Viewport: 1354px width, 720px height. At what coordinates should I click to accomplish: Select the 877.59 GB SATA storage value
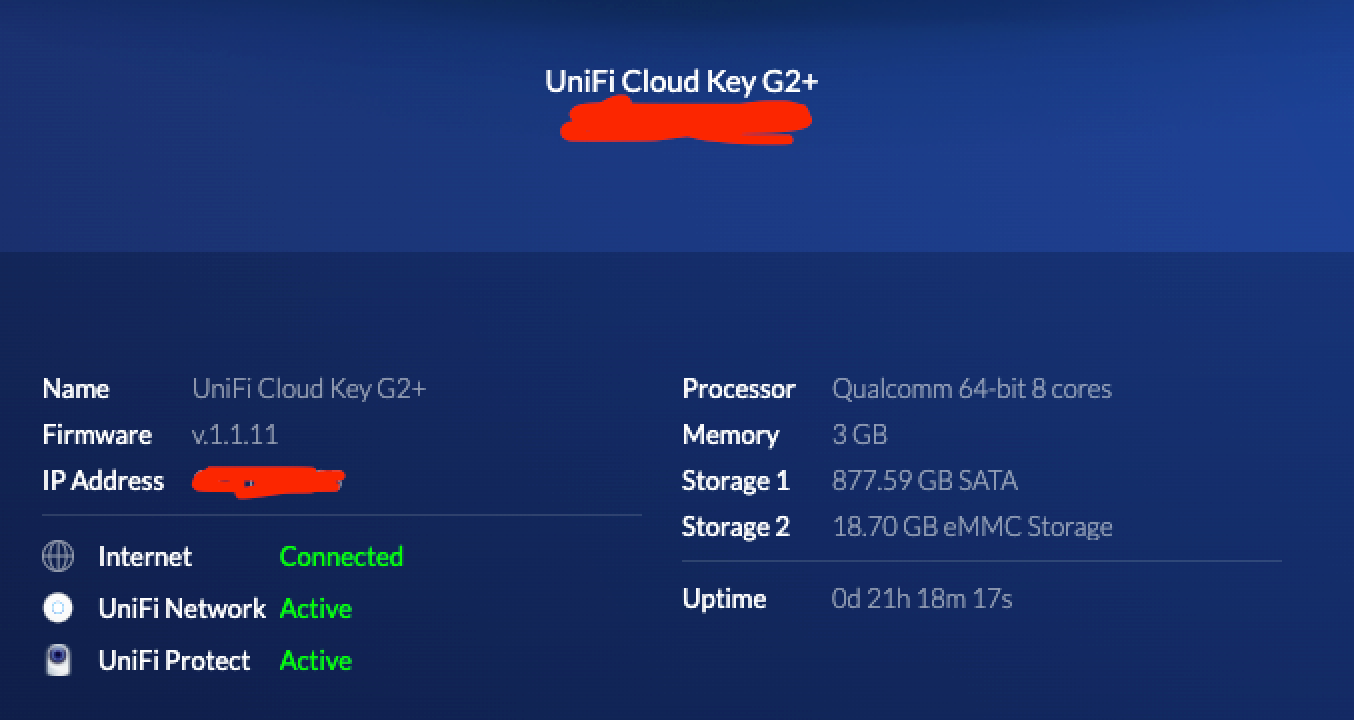tap(924, 481)
